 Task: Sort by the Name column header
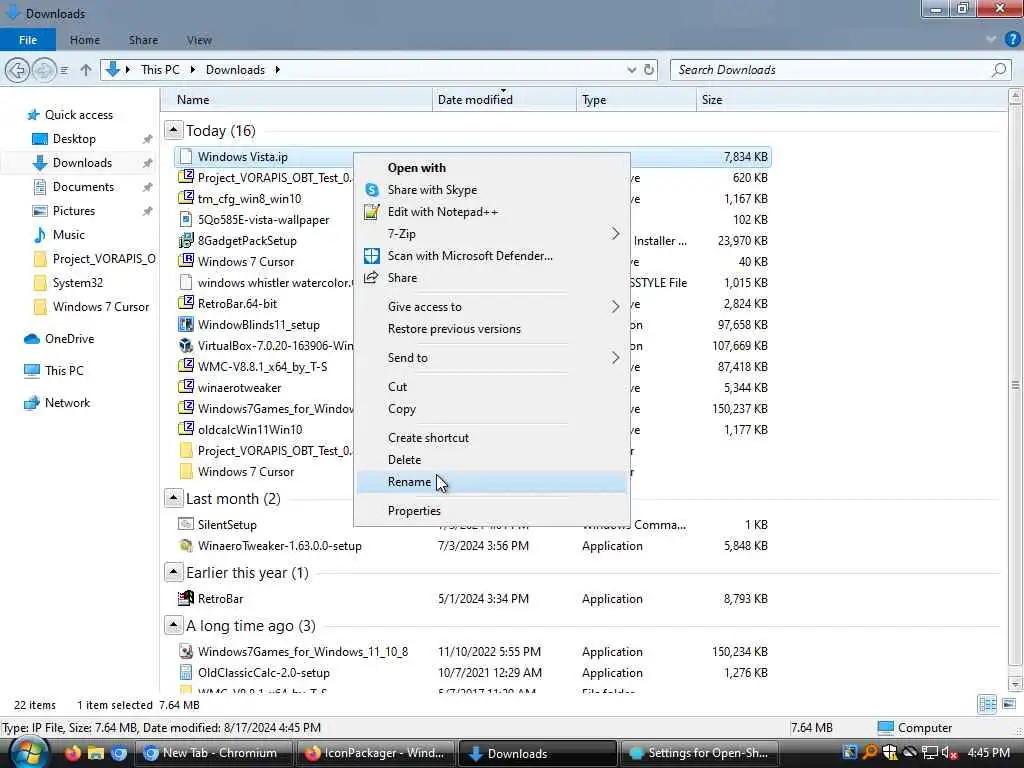coord(296,100)
